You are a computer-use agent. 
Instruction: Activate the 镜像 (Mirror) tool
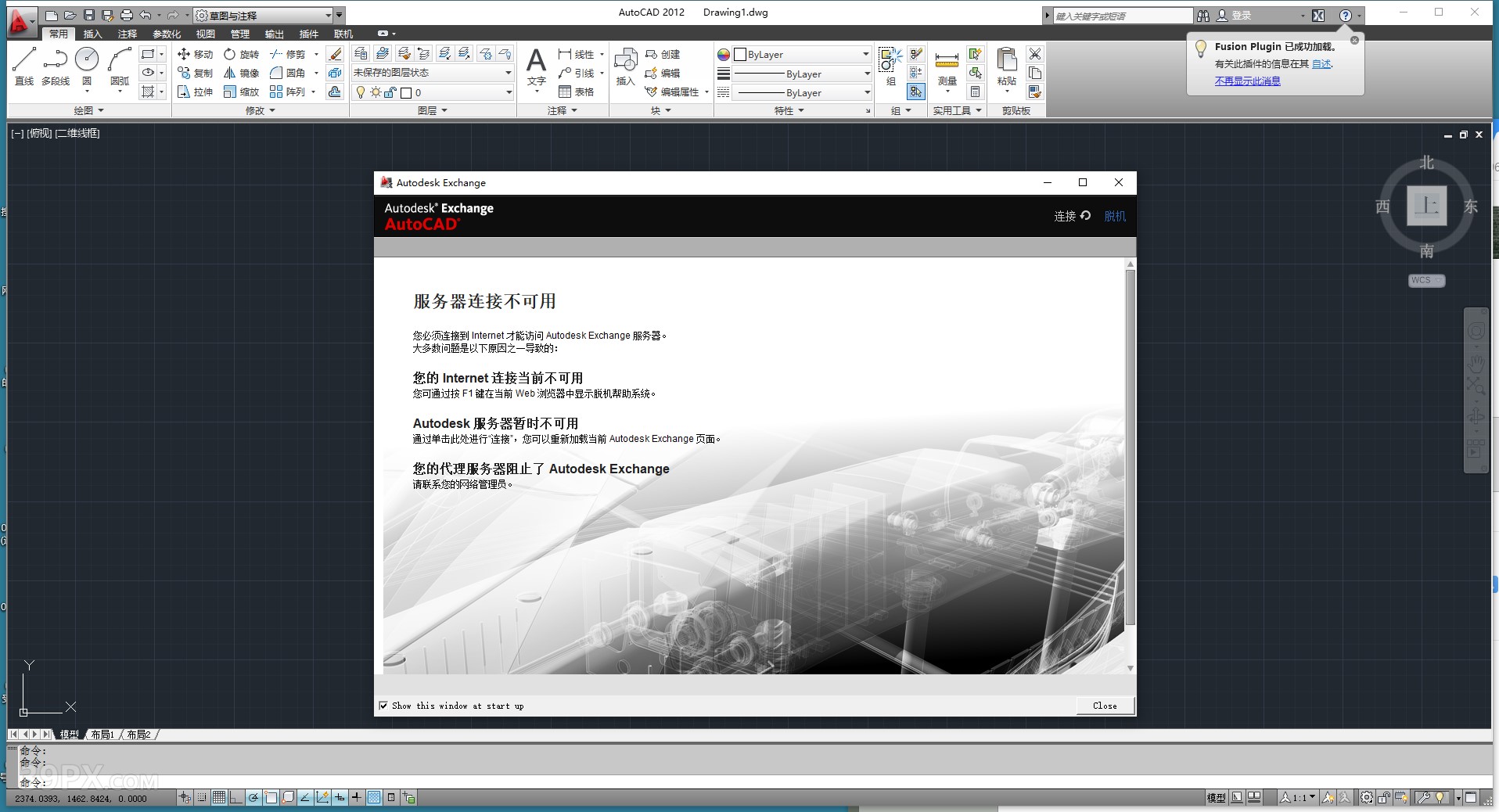[x=243, y=73]
